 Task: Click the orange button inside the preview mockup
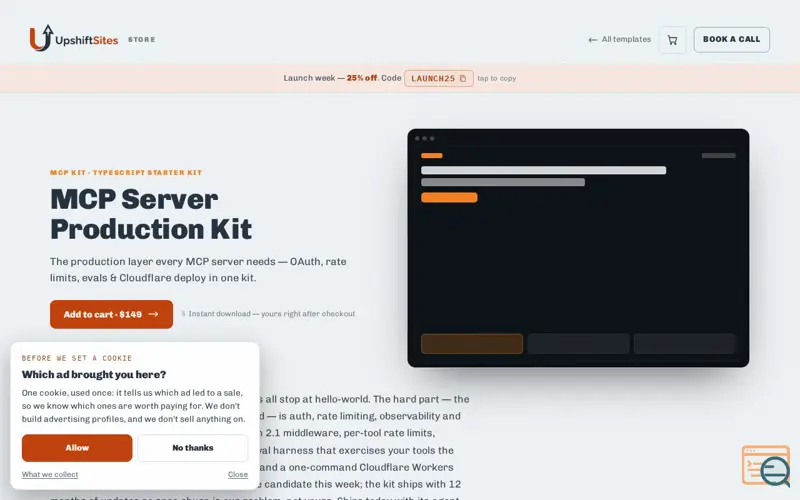[x=449, y=197]
